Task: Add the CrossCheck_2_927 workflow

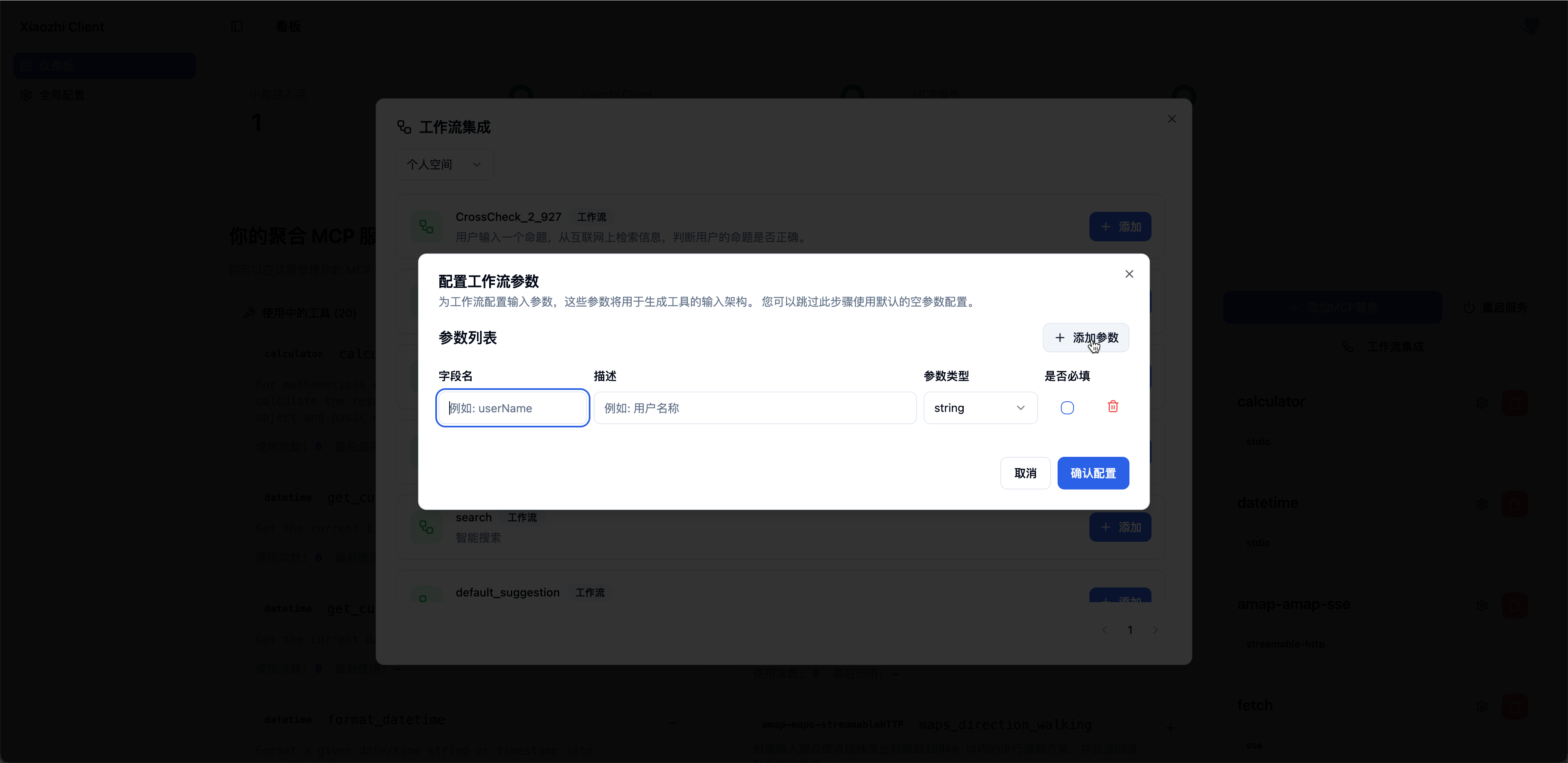Action: pos(1120,226)
